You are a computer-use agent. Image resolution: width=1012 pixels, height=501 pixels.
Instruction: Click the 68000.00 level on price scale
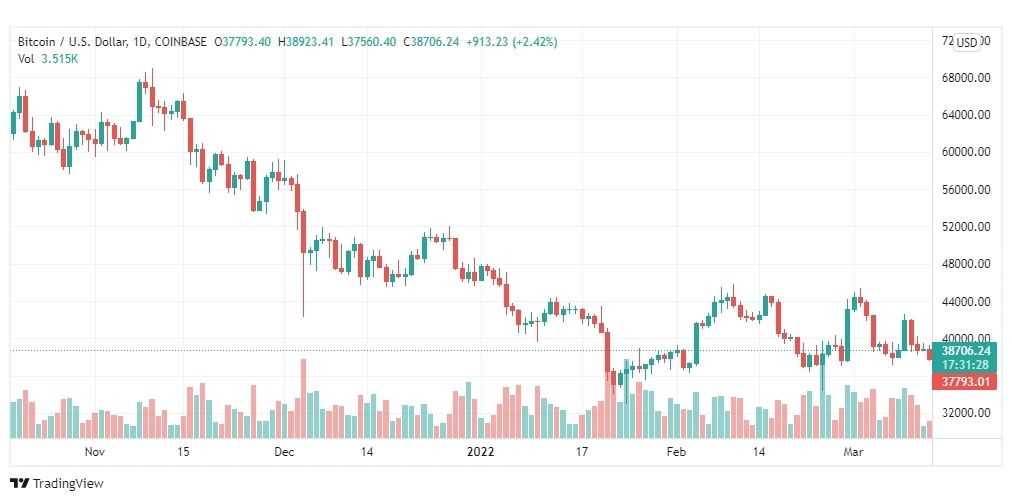click(965, 78)
